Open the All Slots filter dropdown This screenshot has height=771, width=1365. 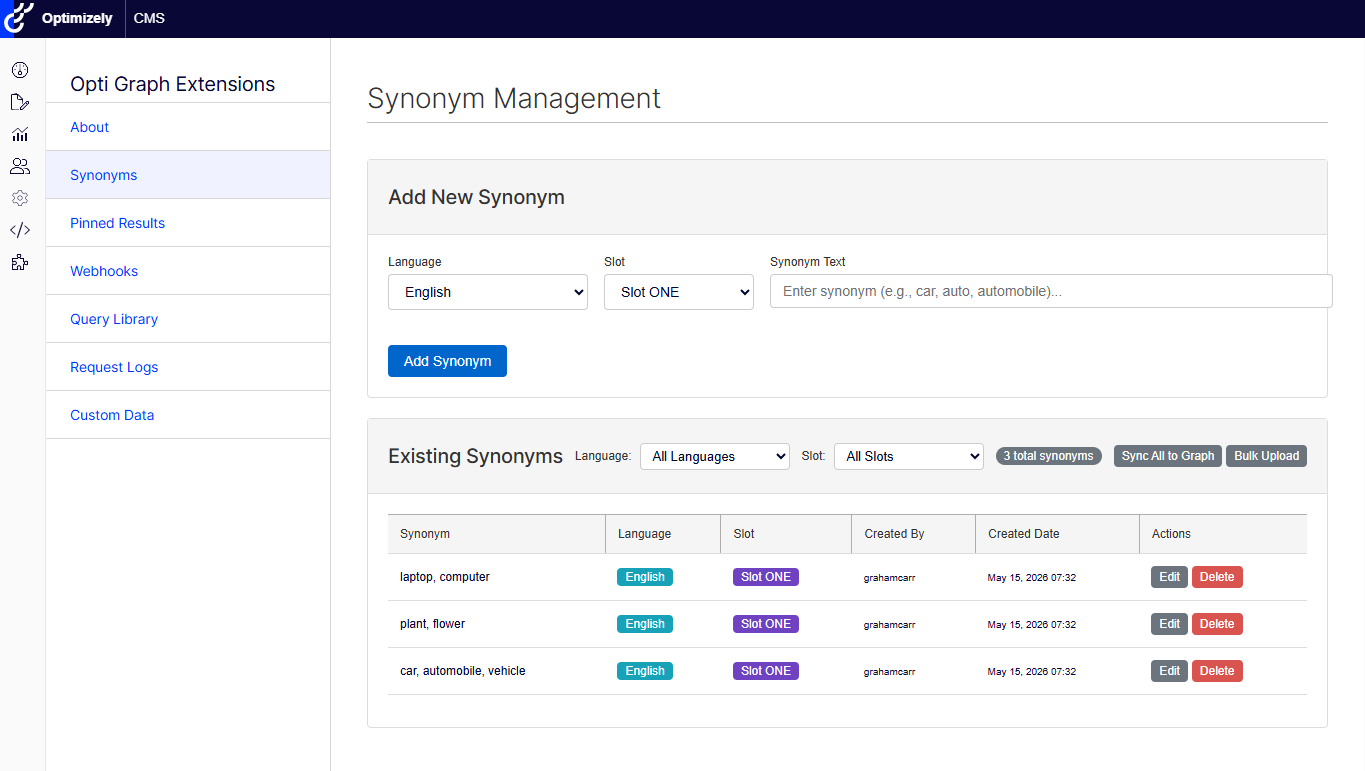pyautogui.click(x=909, y=456)
